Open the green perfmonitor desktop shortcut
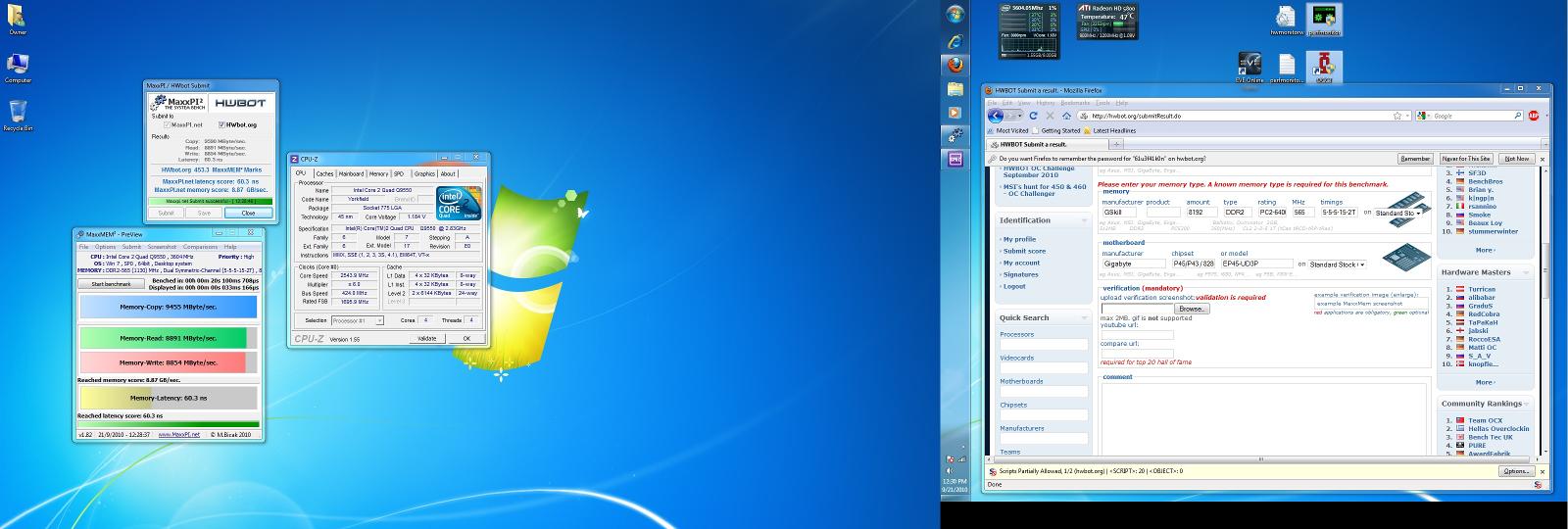Viewport: 1568px width, 529px height. 1323,19
